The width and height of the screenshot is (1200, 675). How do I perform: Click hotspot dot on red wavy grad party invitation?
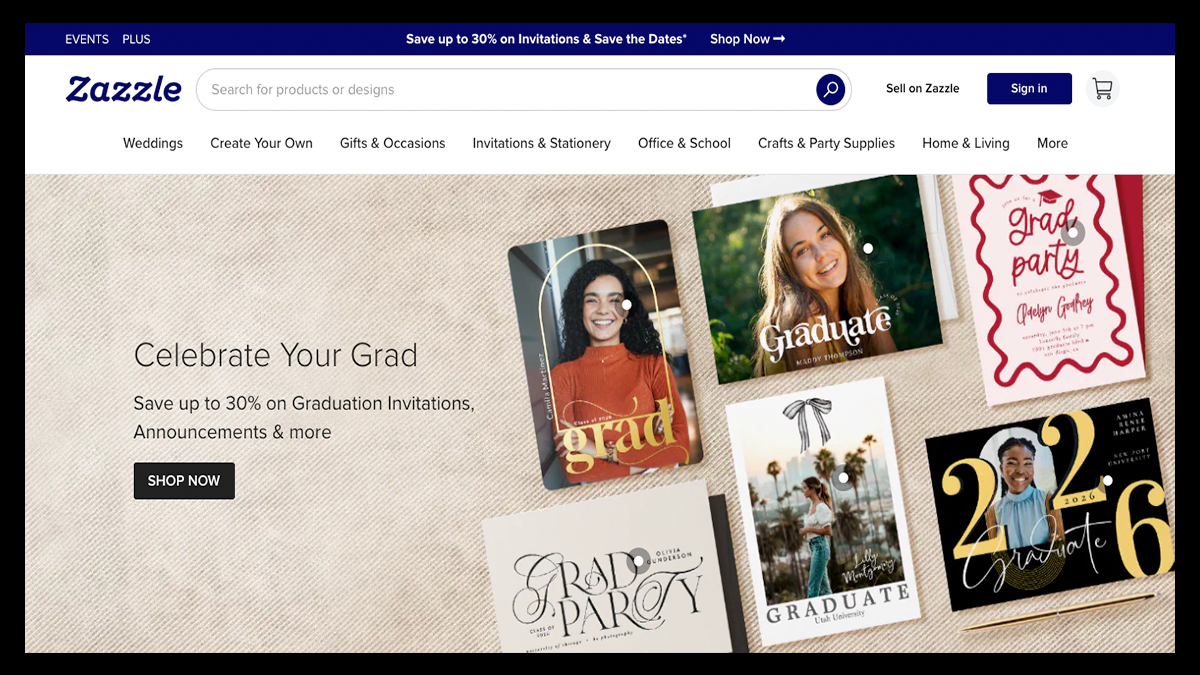pyautogui.click(x=1073, y=233)
